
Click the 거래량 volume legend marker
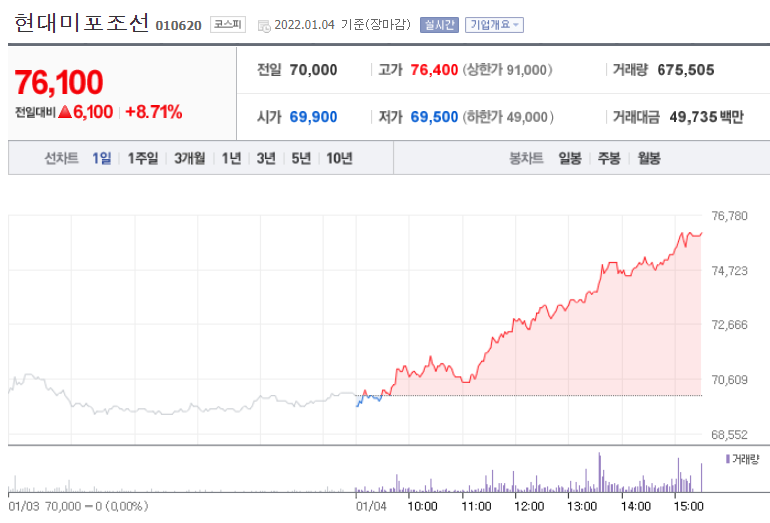727,459
